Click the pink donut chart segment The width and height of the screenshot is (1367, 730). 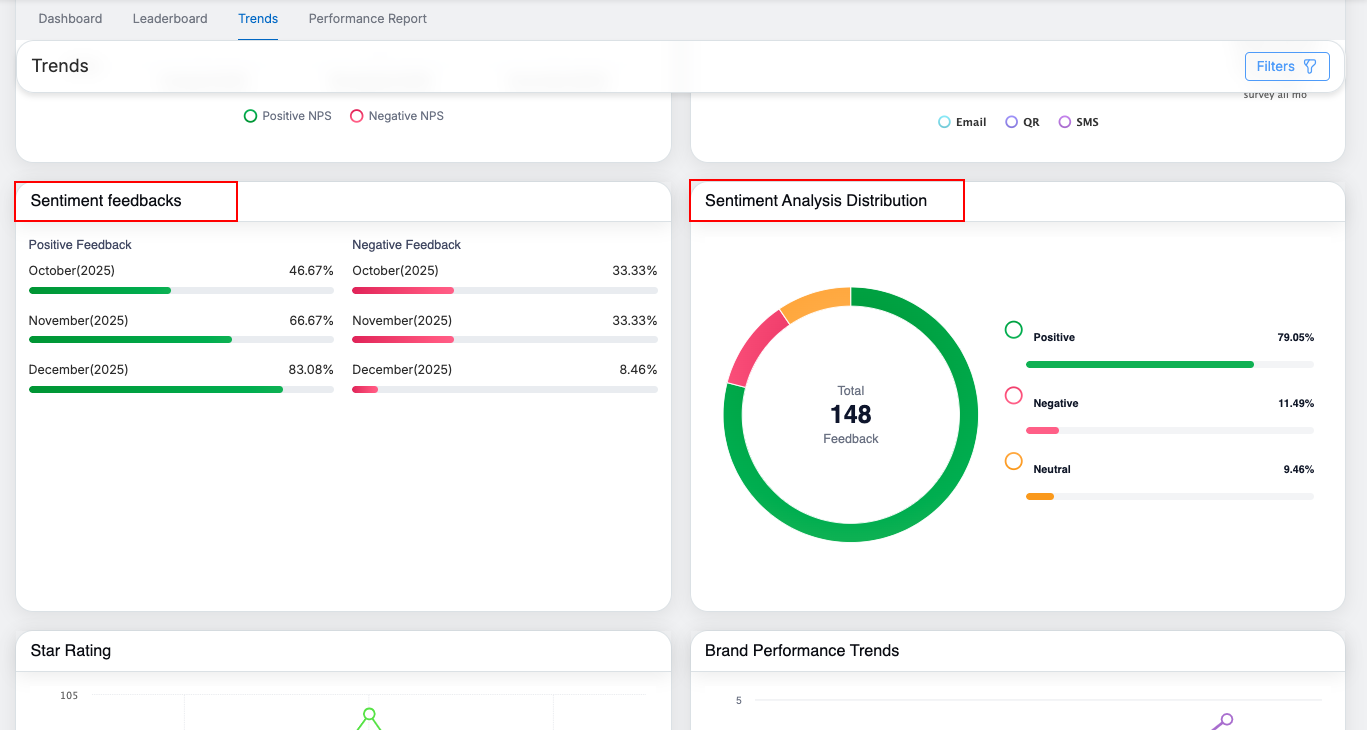[752, 346]
